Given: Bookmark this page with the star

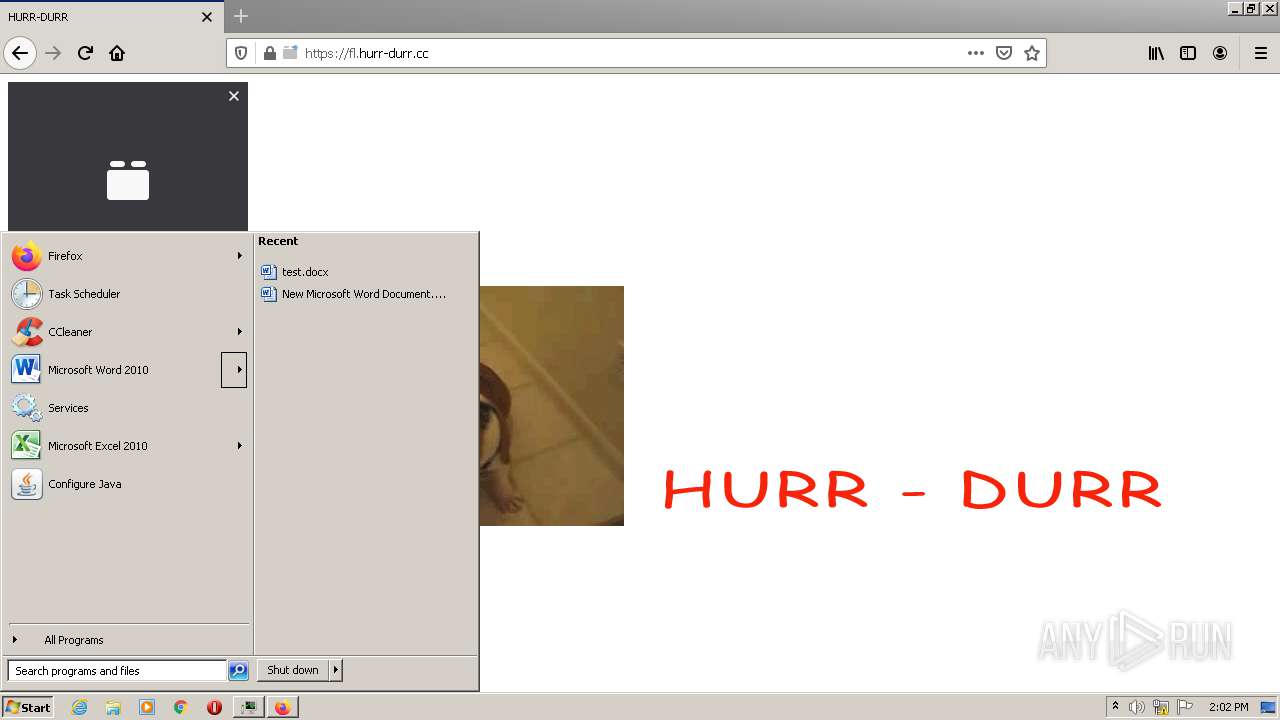Looking at the screenshot, I should click(1032, 53).
